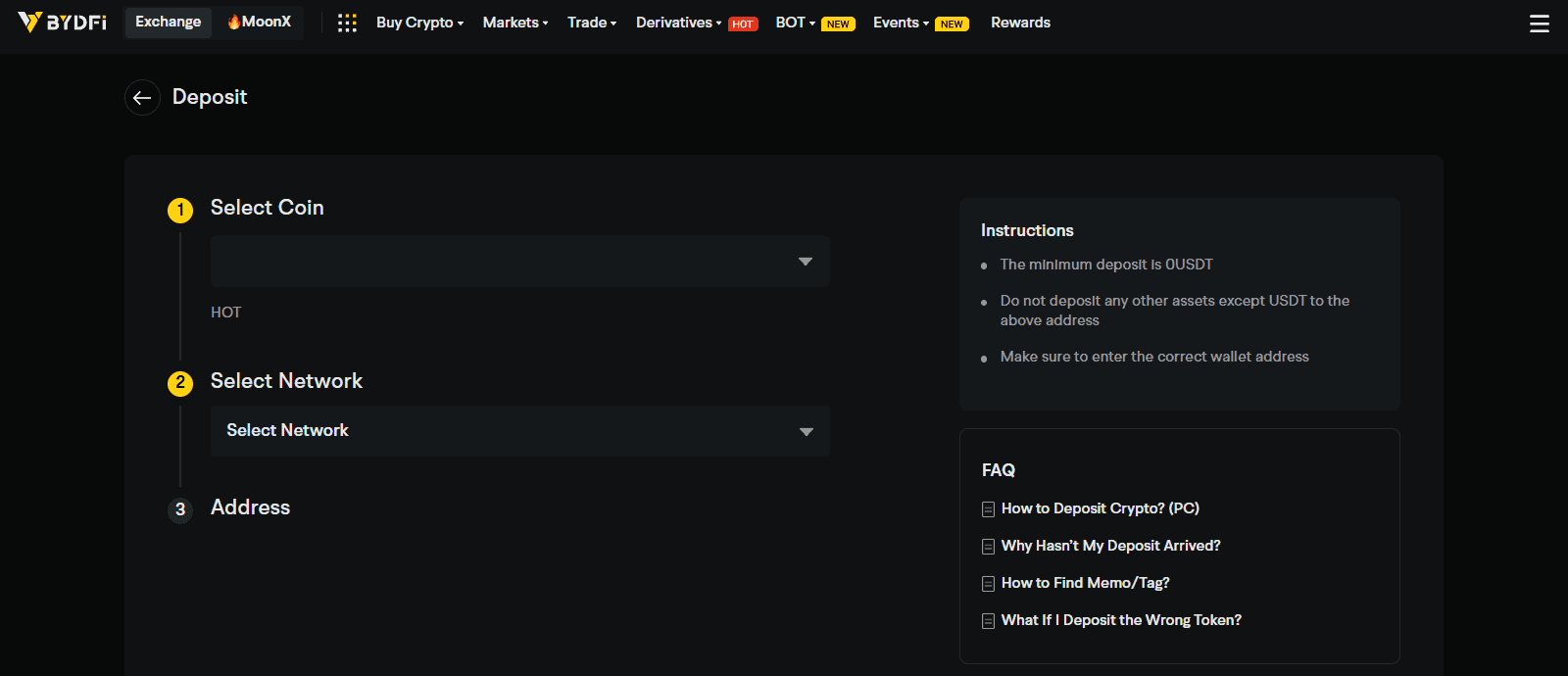The height and width of the screenshot is (676, 1568).
Task: Click the FAQ heading
Action: click(x=999, y=470)
